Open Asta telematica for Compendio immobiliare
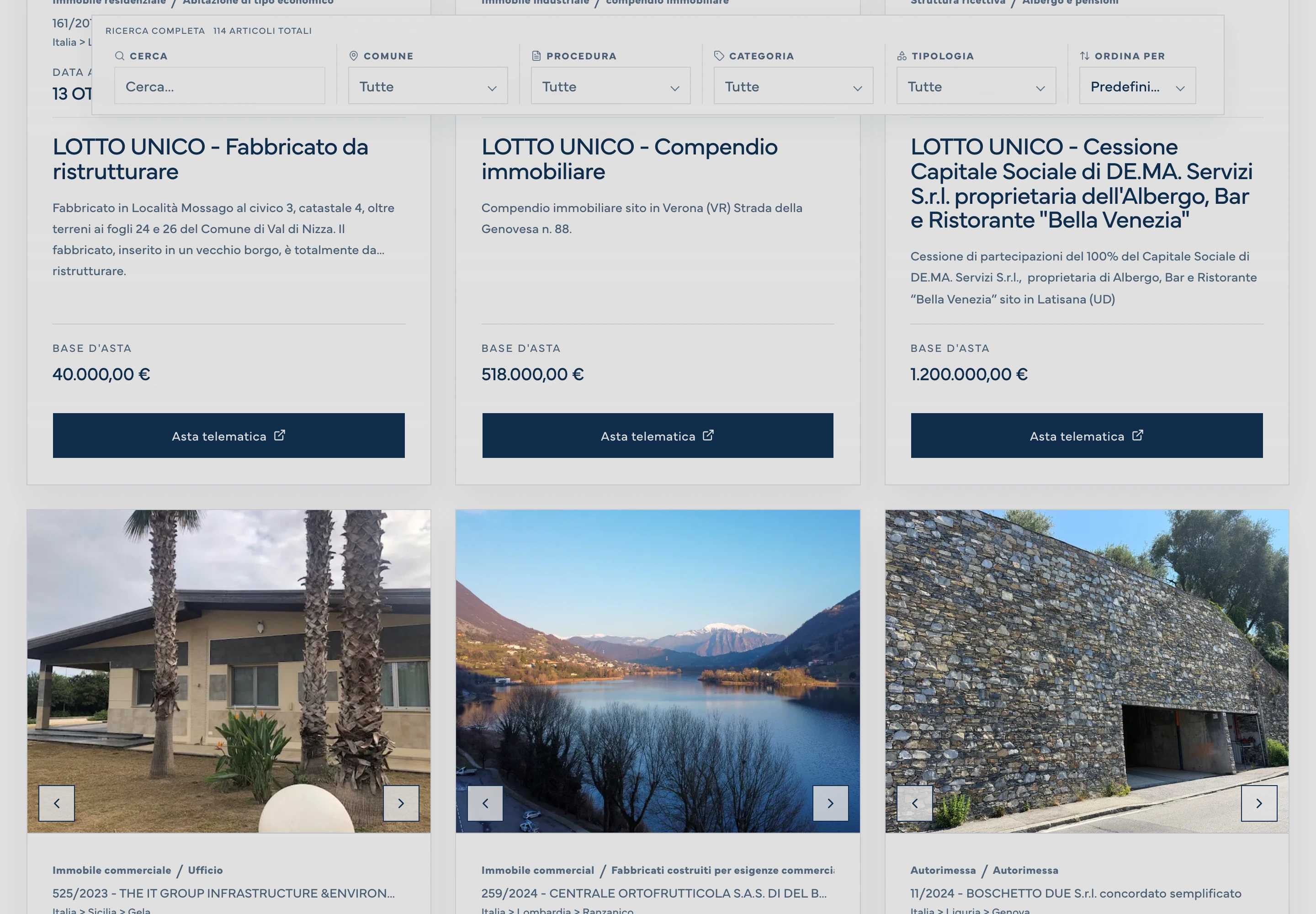This screenshot has height=914, width=1316. 658,436
